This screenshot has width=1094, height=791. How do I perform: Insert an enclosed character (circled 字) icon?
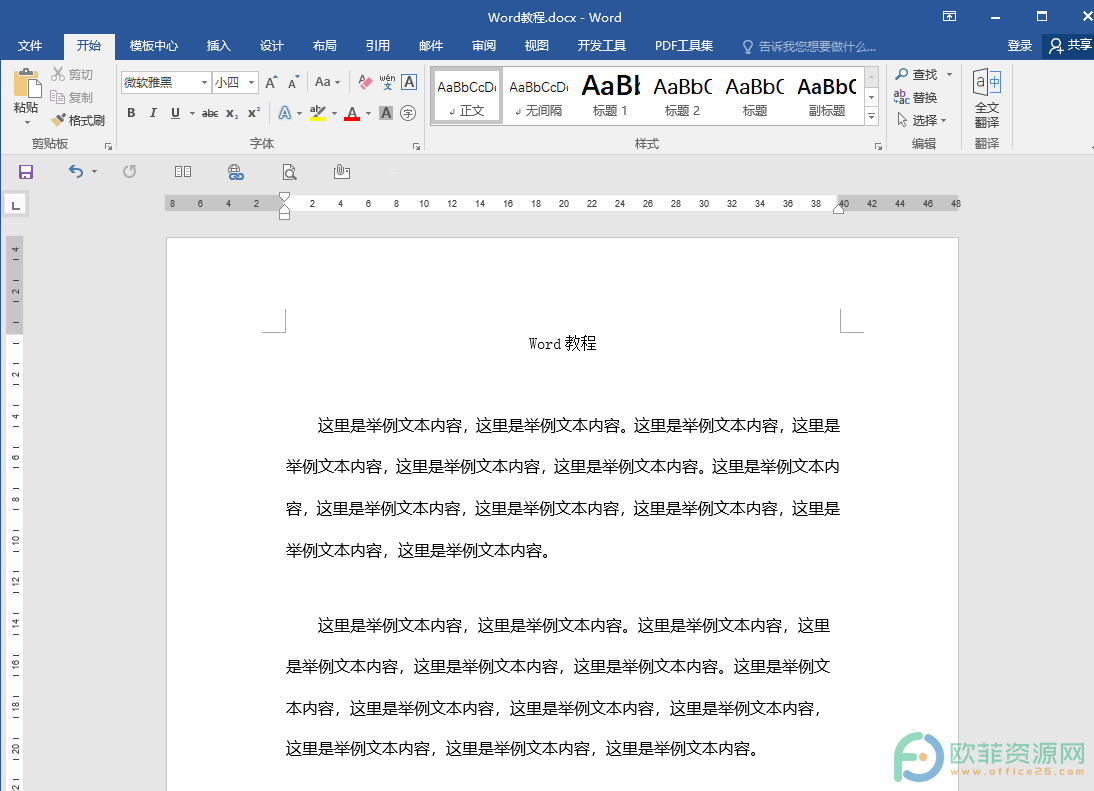(x=408, y=112)
